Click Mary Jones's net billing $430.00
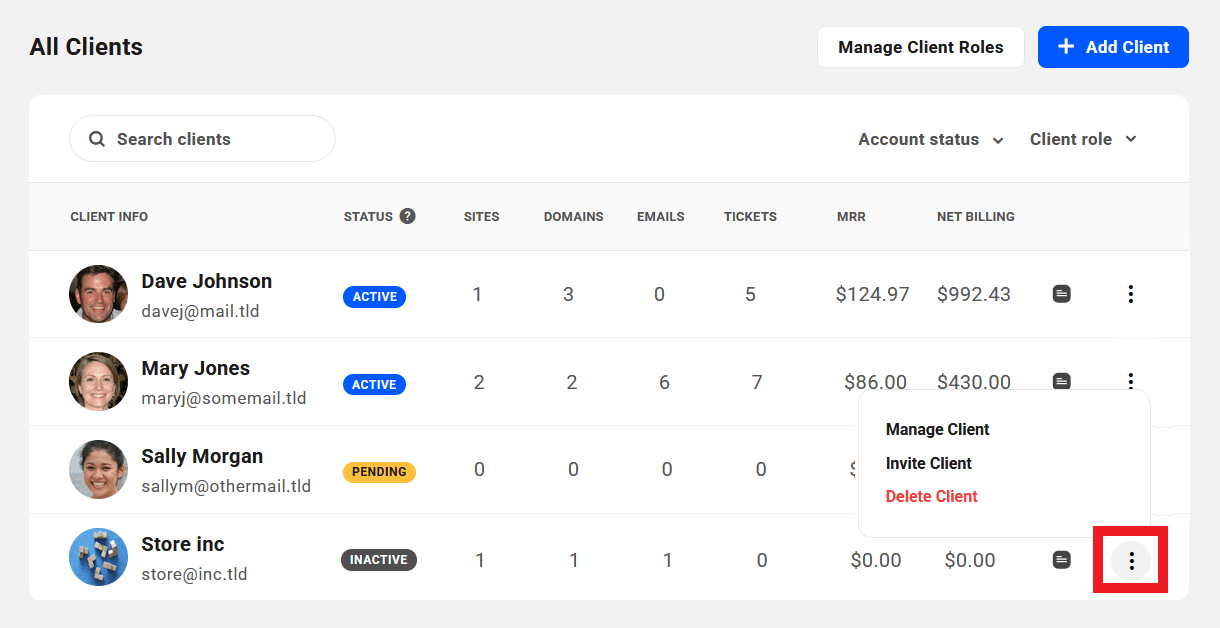Viewport: 1220px width, 628px height. coord(974,381)
